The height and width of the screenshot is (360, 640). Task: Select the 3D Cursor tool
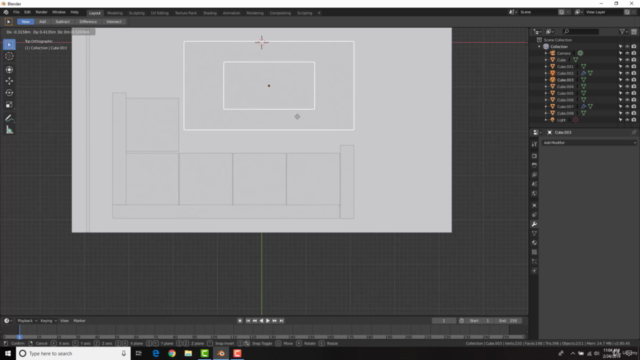9,56
